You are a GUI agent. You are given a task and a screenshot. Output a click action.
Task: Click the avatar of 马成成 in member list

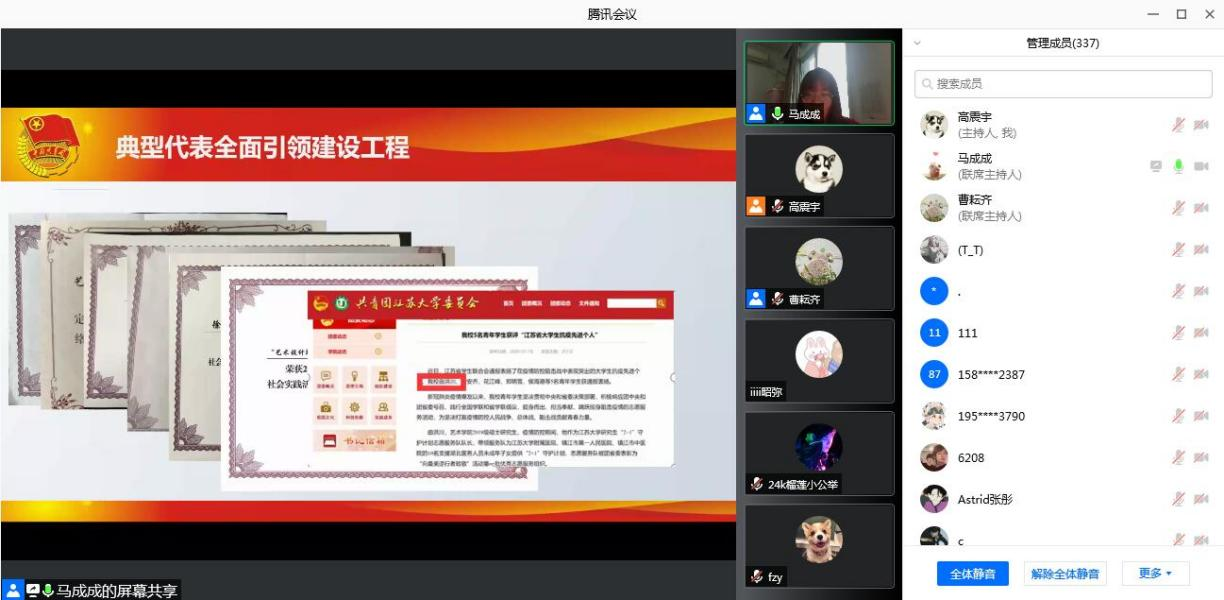pyautogui.click(x=934, y=167)
